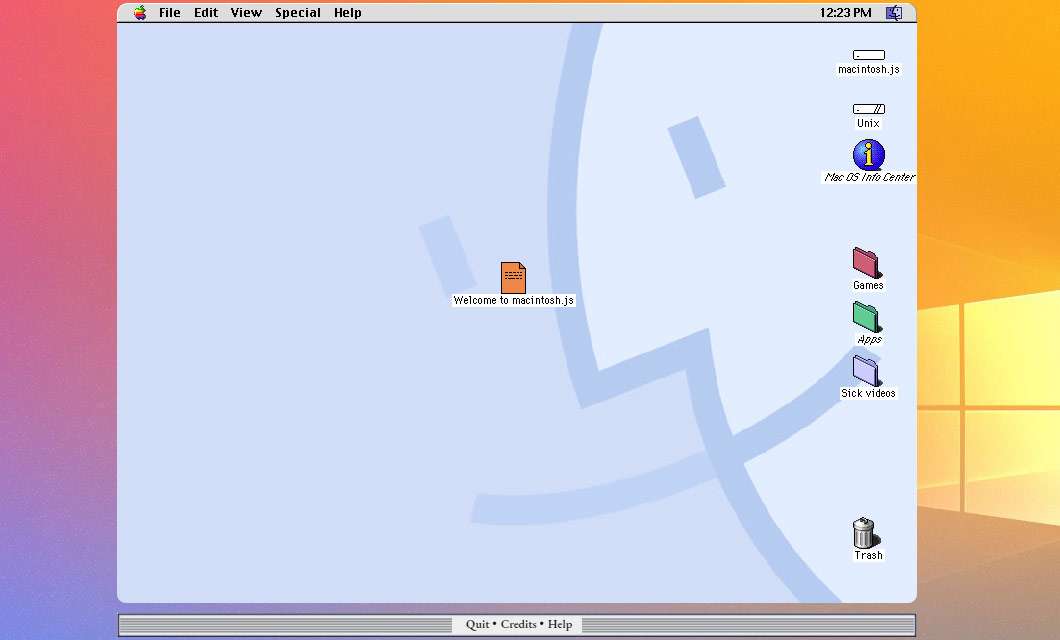Open the Finder application menu icon
The height and width of the screenshot is (640, 1060).
tap(894, 13)
